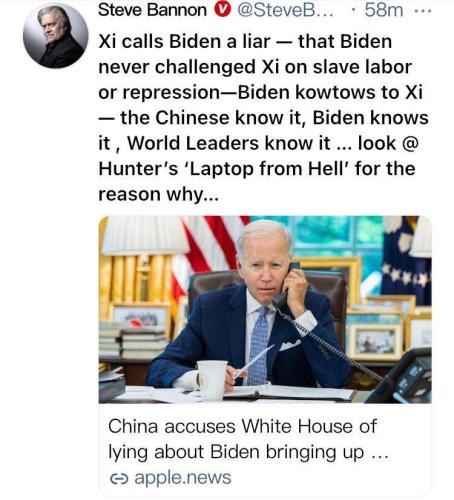The width and height of the screenshot is (454, 500).
Task: Click the opening line "Xi calls Biden a liar"
Action: tap(184, 42)
